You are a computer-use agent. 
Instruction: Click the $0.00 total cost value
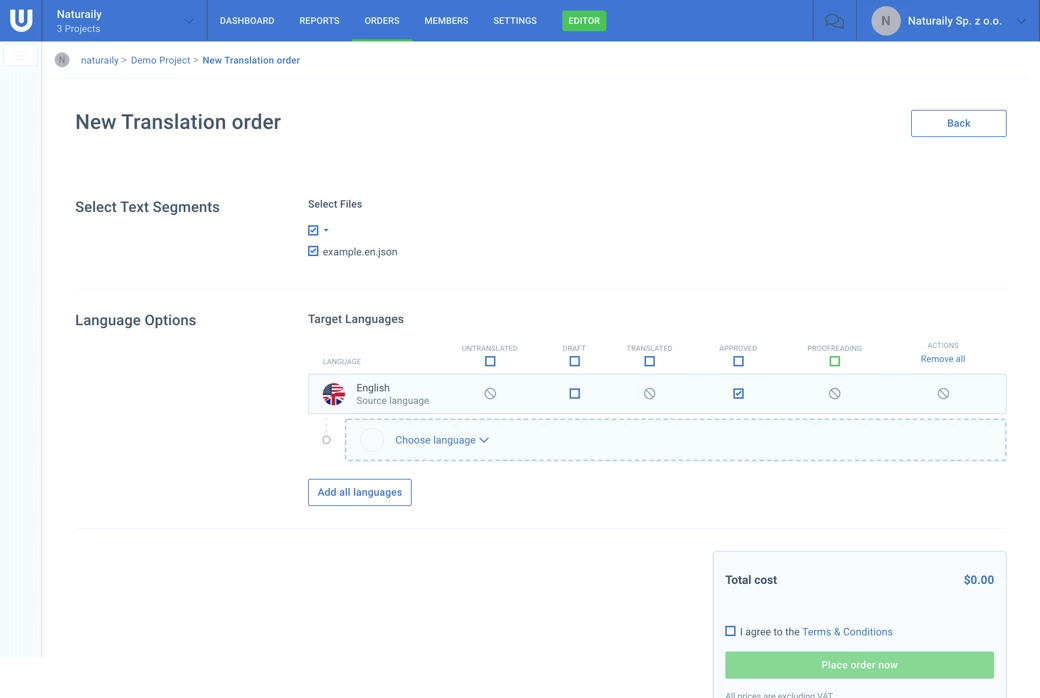[x=978, y=580]
